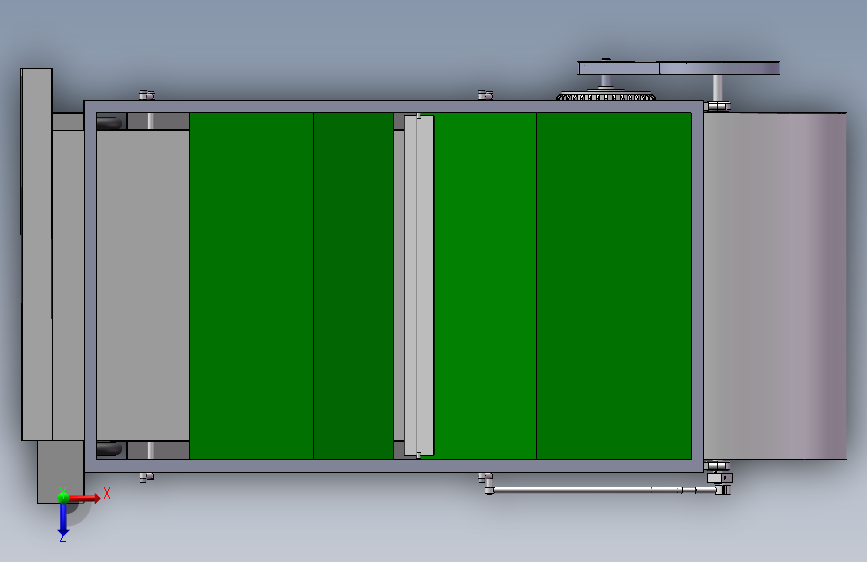Screen dimensions: 867x562
Task: Select the top-left bolt on the frame
Action: [147, 95]
